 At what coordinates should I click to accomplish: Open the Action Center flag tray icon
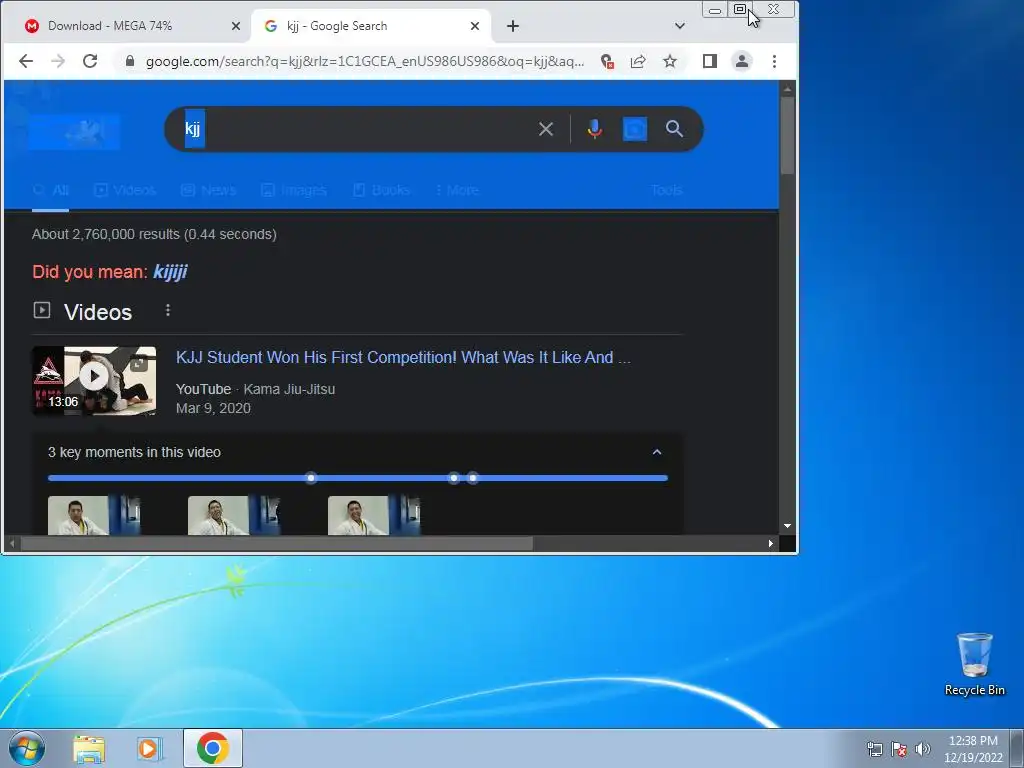click(899, 749)
